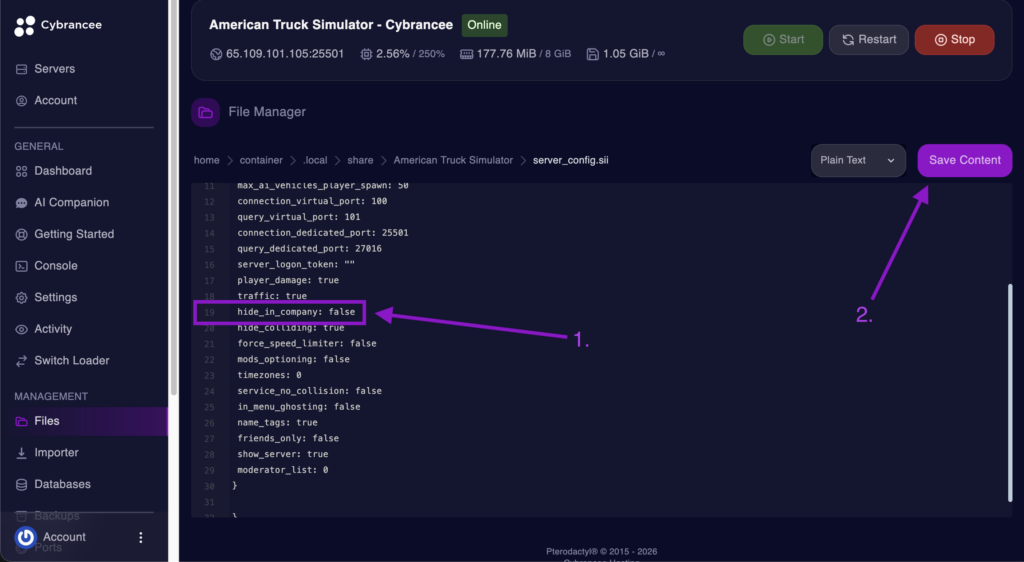The image size is (1024, 562).
Task: Open the Plain Text language dropdown
Action: [x=858, y=161]
